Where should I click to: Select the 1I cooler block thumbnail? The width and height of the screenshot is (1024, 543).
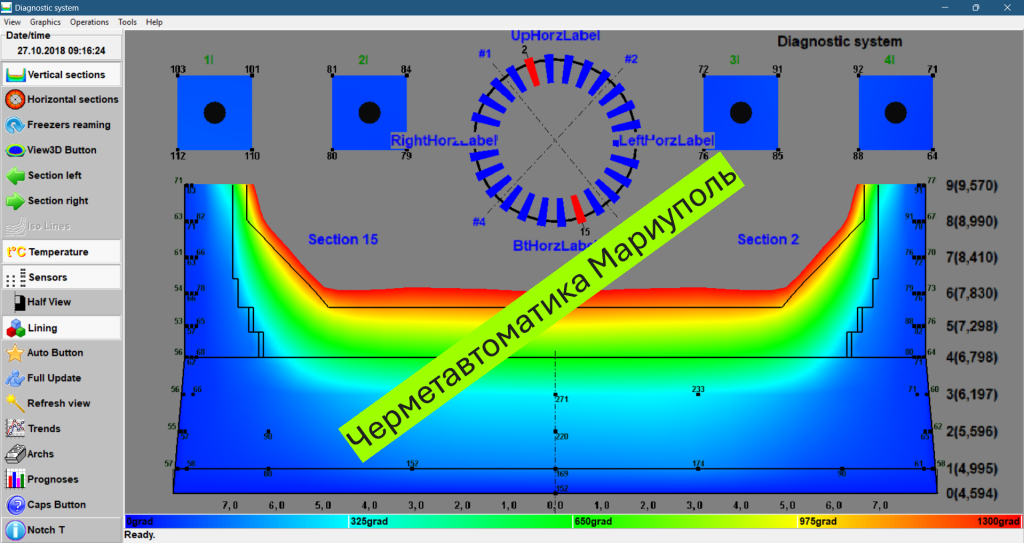click(x=215, y=113)
